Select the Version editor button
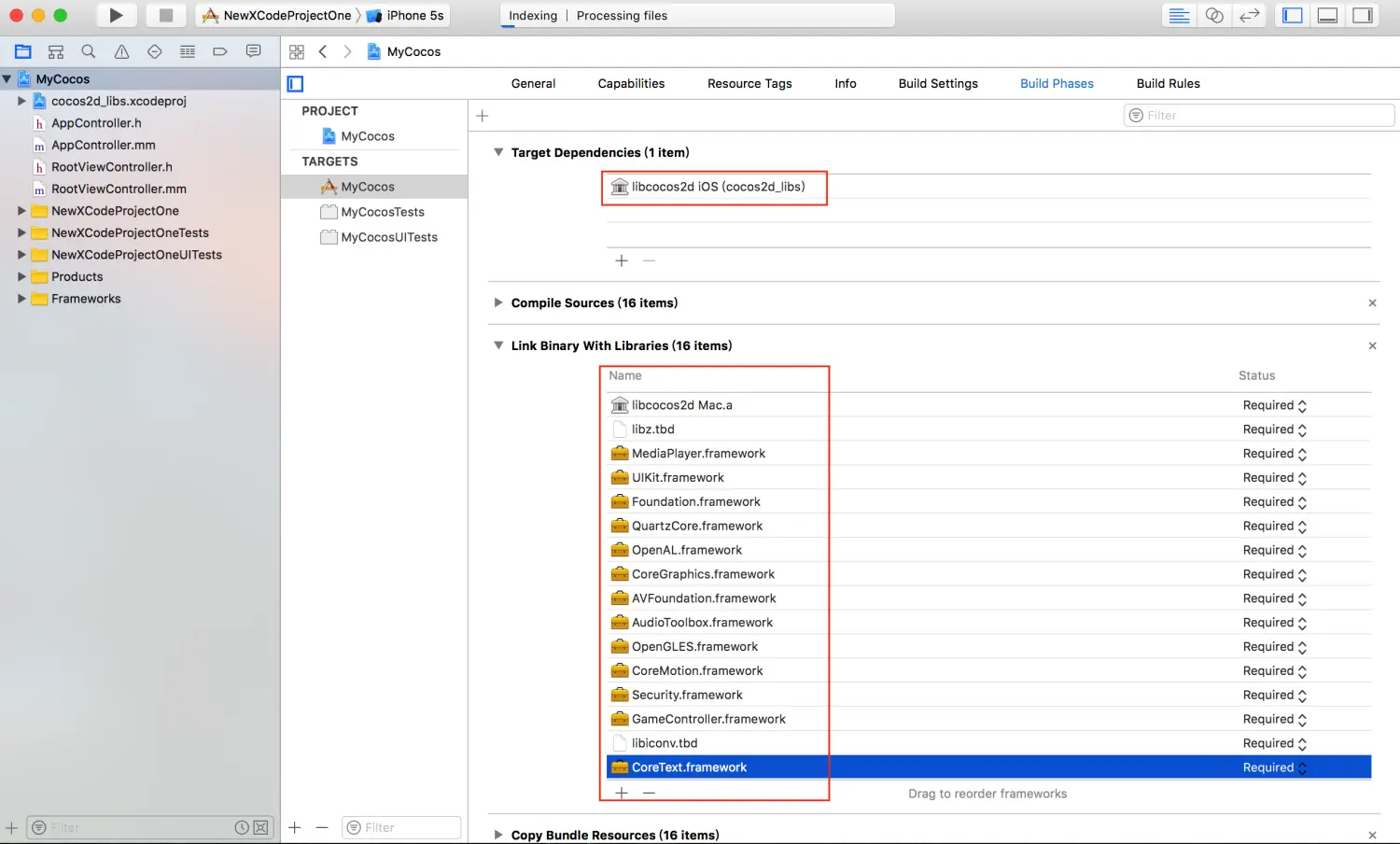This screenshot has height=844, width=1400. point(1250,15)
